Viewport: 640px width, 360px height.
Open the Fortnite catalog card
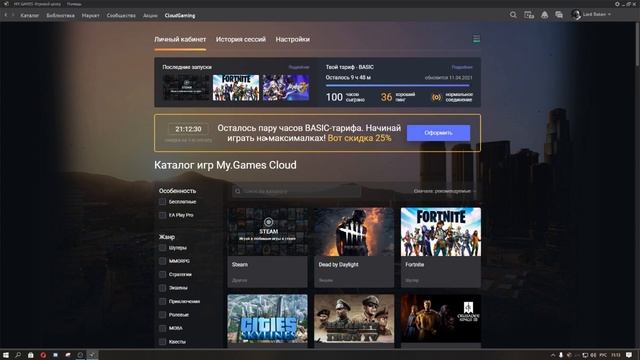click(x=441, y=247)
